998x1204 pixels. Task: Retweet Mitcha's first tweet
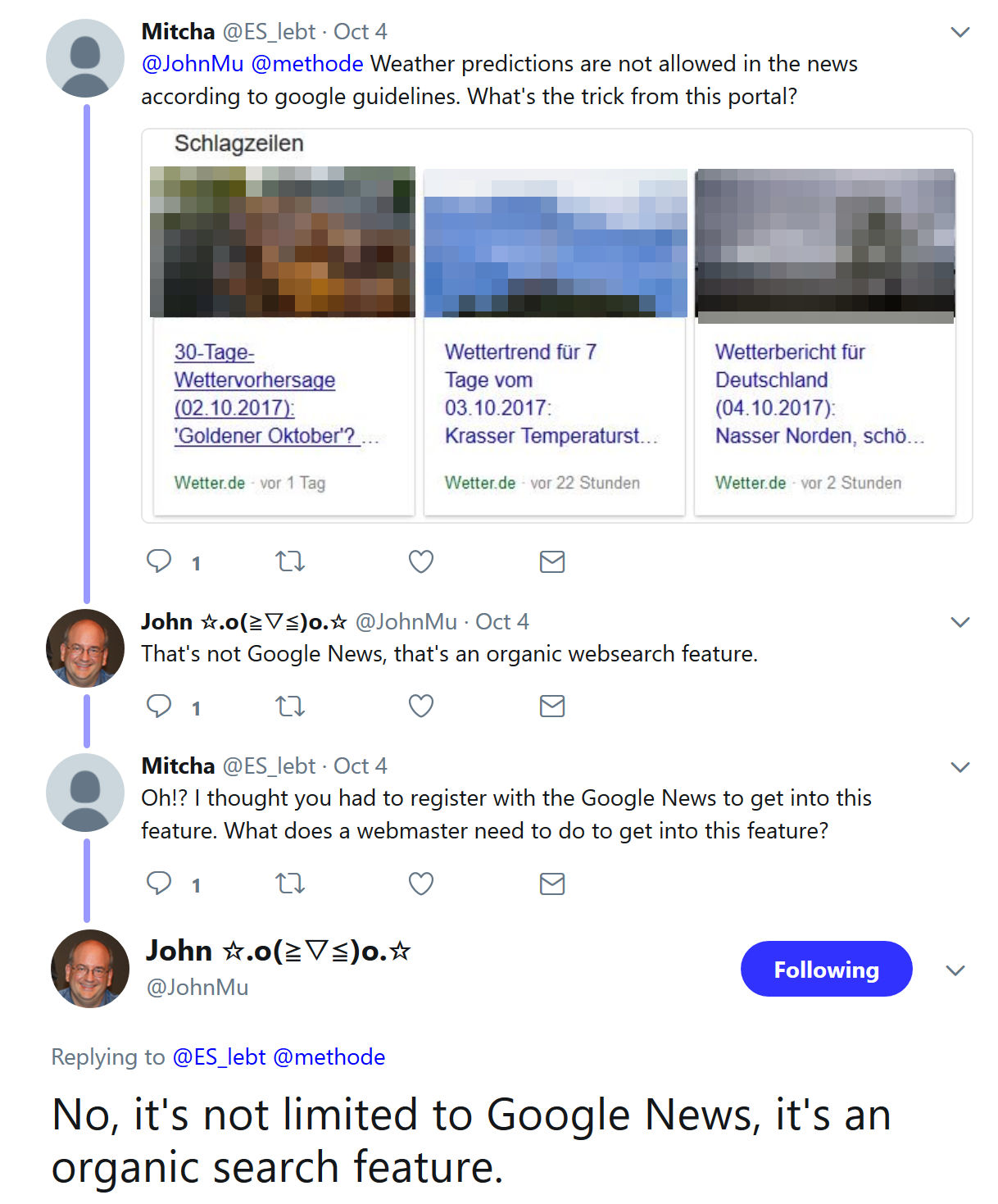click(x=289, y=561)
